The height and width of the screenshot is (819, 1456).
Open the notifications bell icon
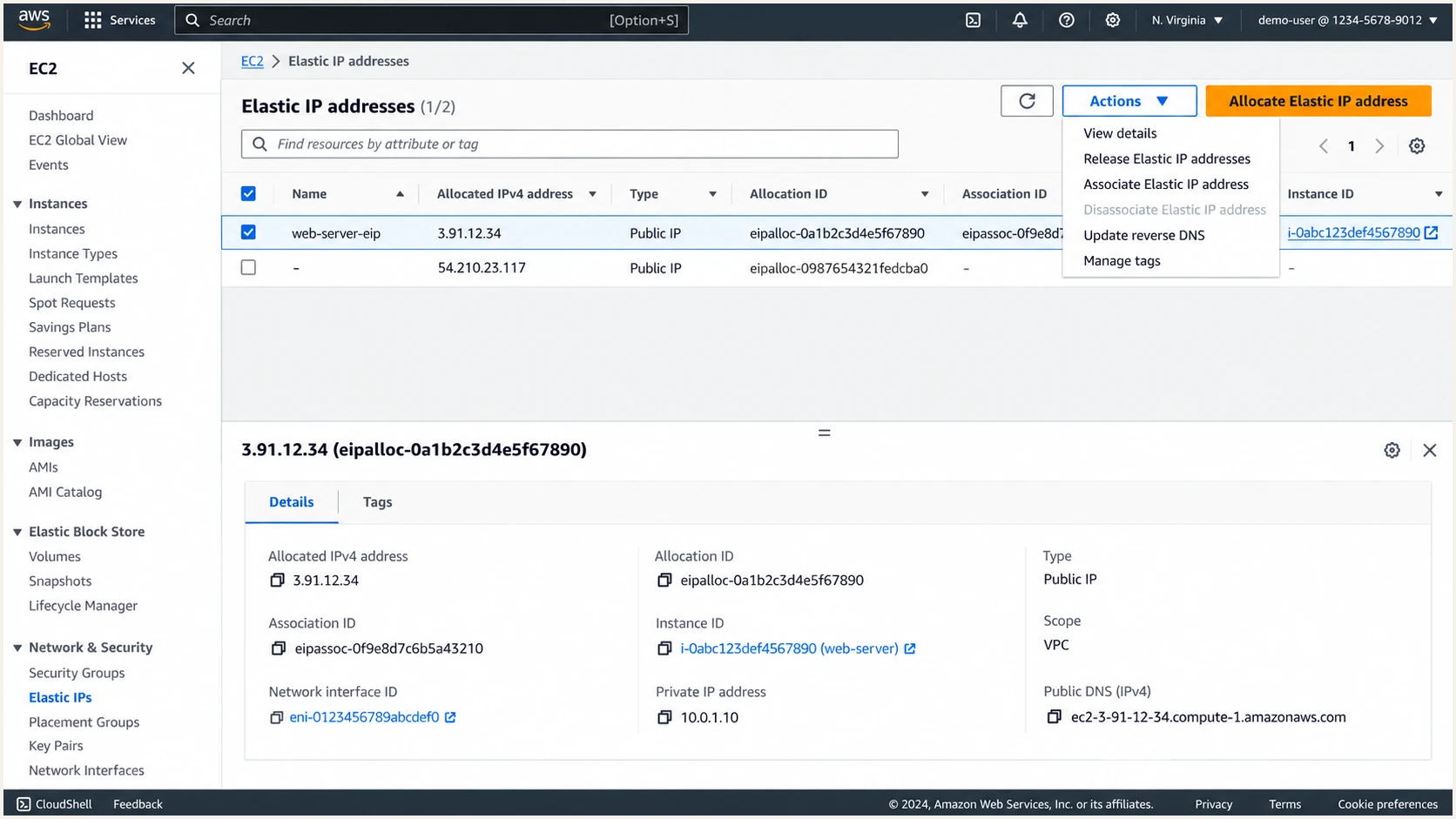click(x=1020, y=20)
